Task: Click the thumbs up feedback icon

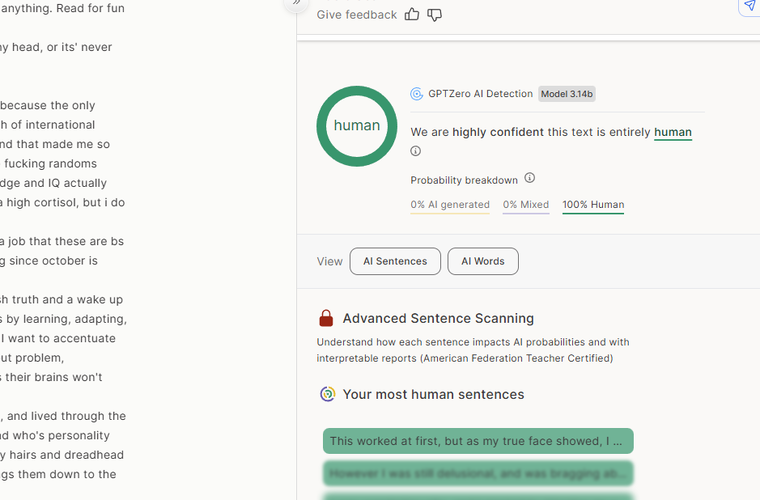Action: pos(412,14)
